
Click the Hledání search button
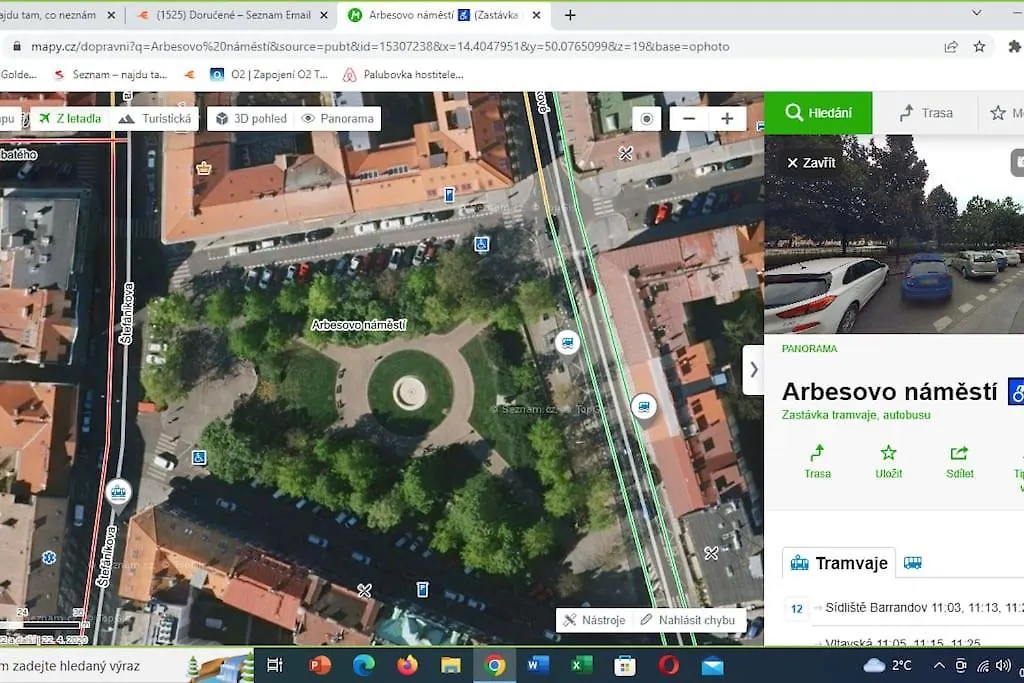818,113
